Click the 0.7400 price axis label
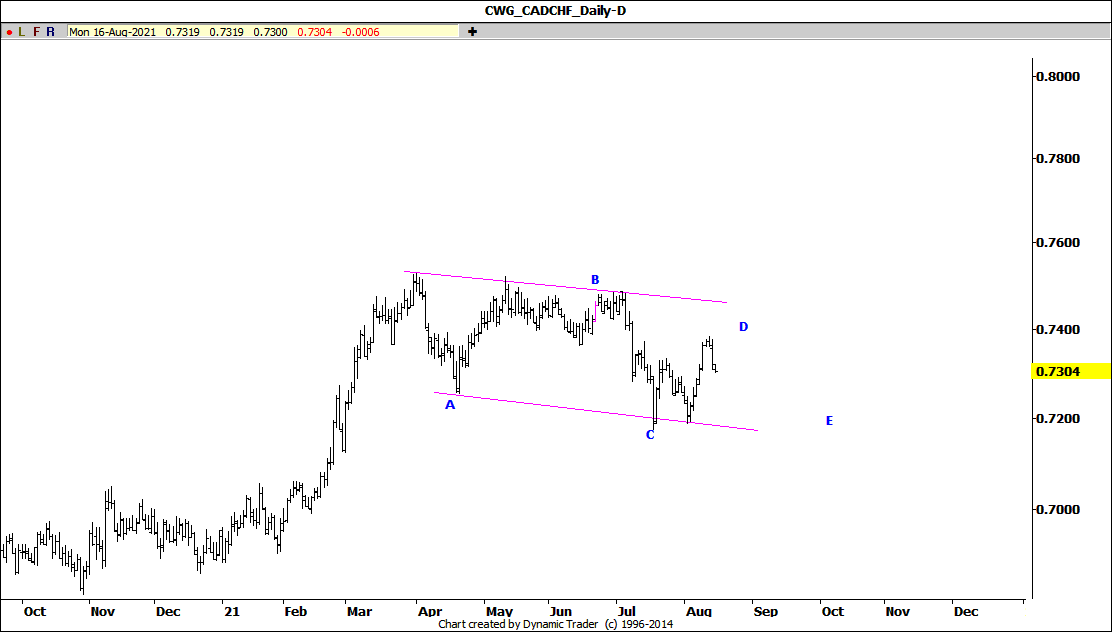The image size is (1112, 632). pos(1058,330)
